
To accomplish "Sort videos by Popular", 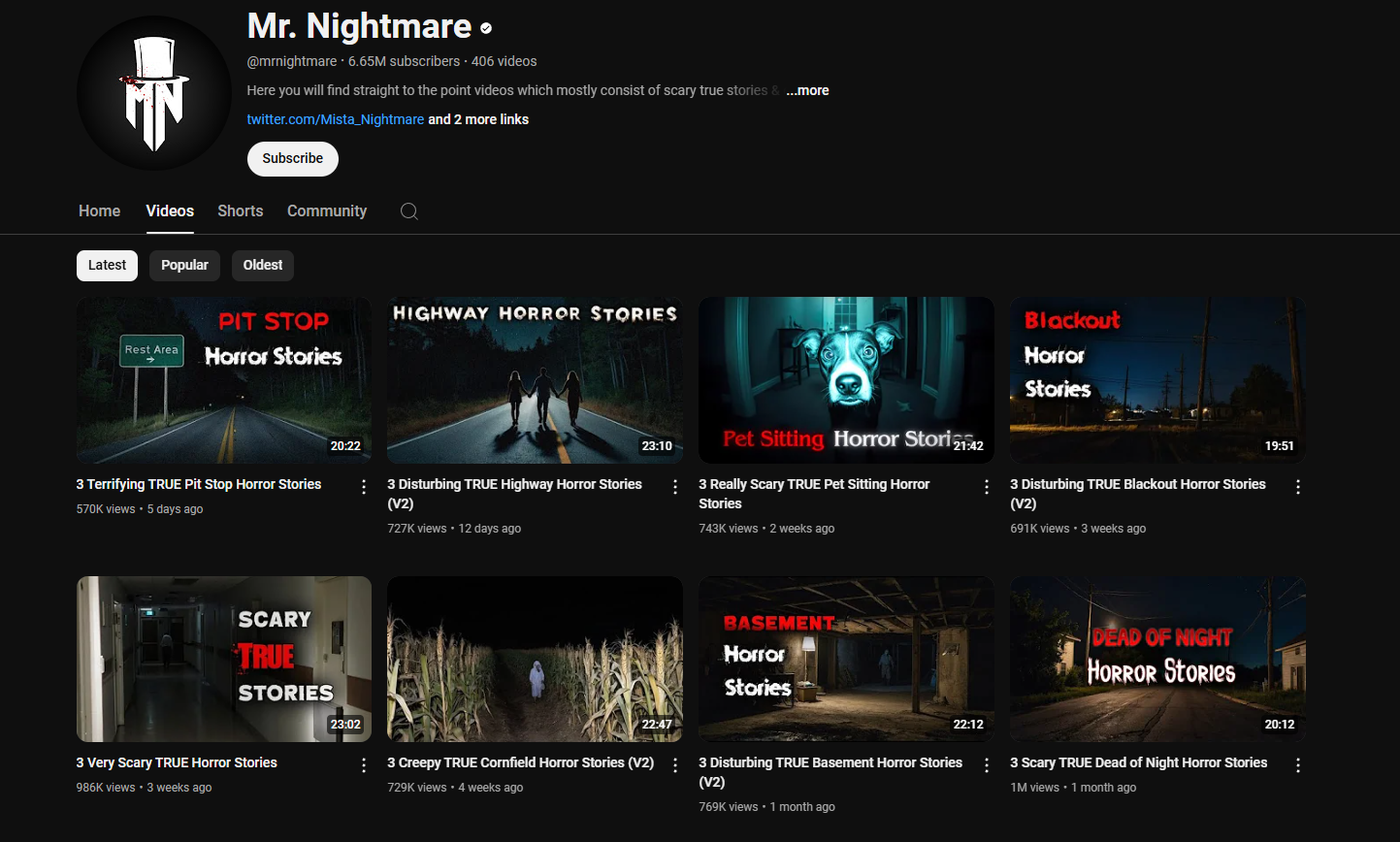I will pyautogui.click(x=184, y=266).
